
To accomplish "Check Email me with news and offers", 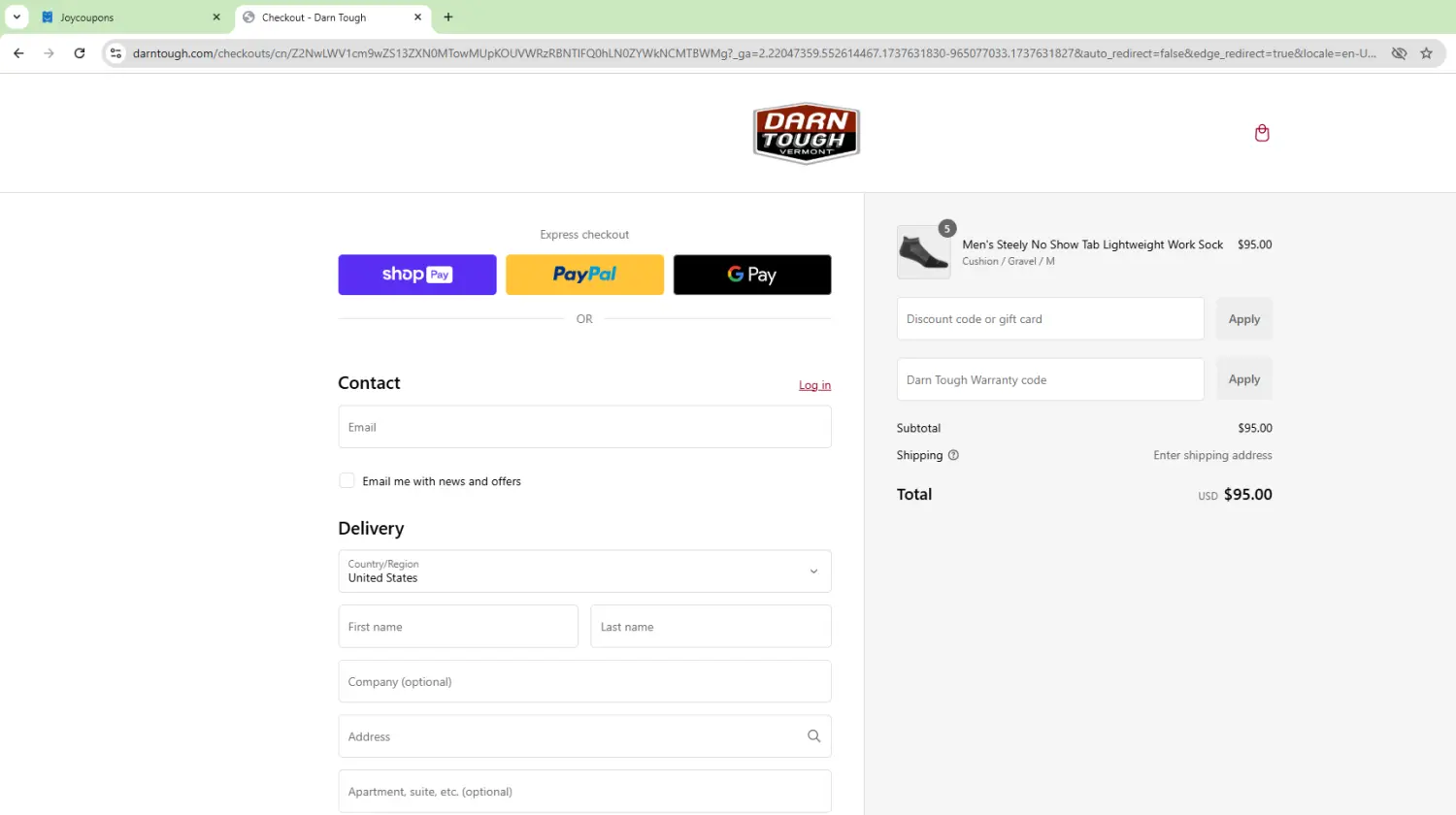I will 347,481.
